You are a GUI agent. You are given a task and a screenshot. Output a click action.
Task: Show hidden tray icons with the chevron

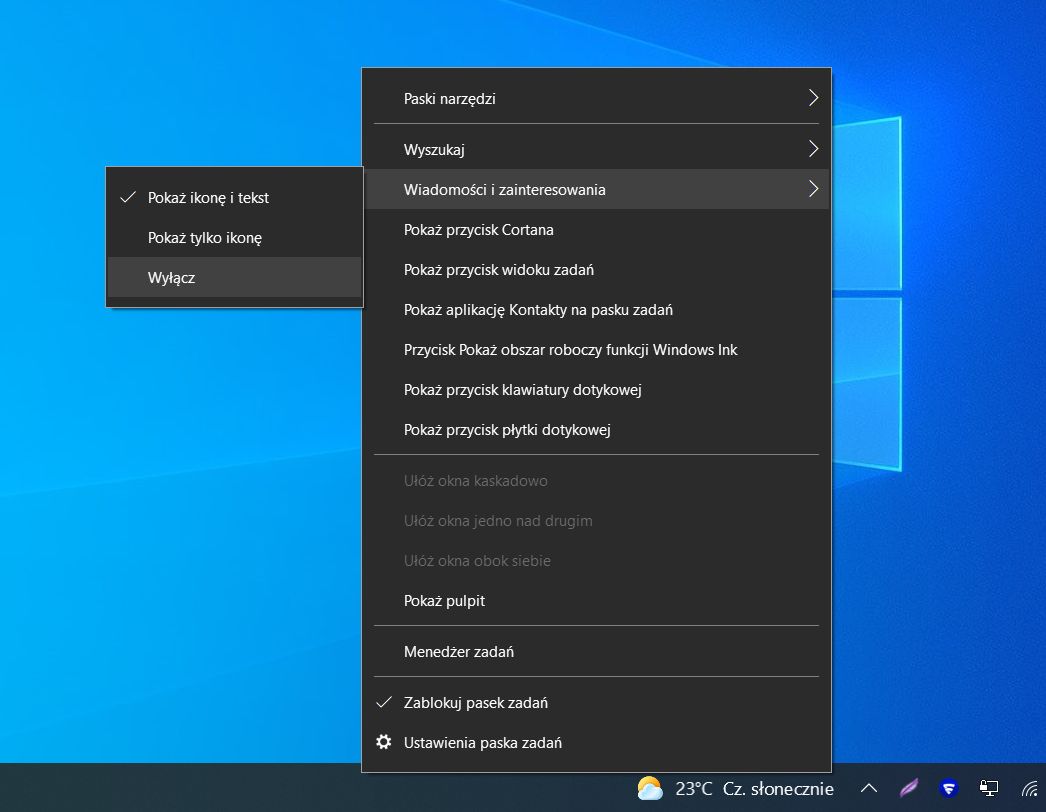click(x=869, y=789)
